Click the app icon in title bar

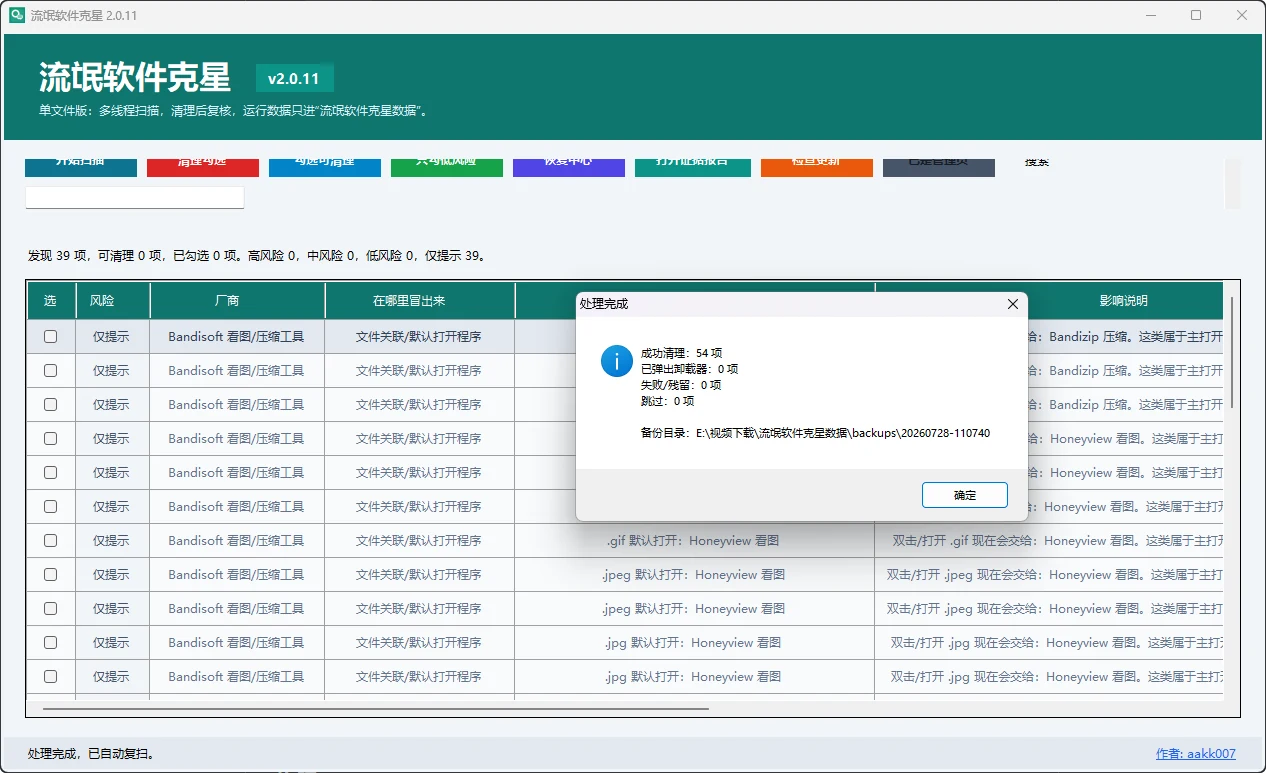17,15
